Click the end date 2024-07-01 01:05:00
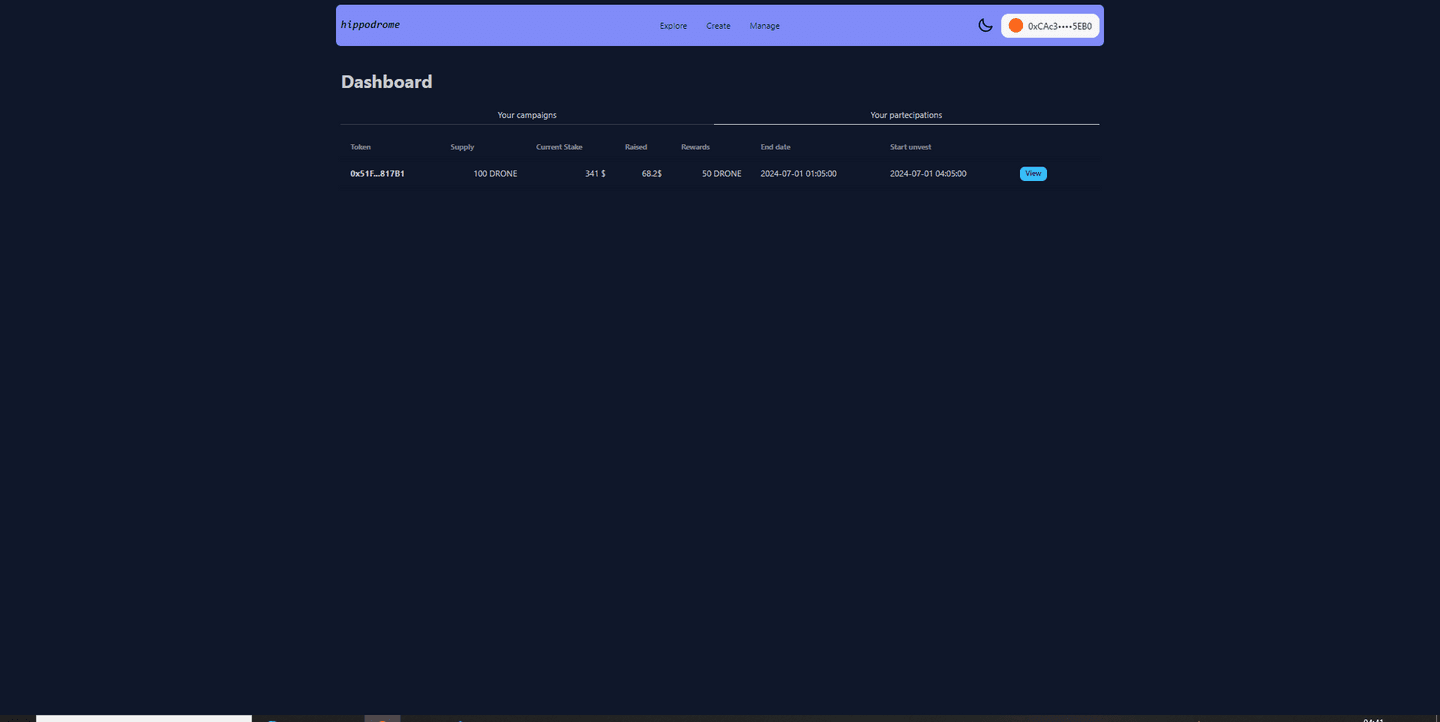 tap(798, 173)
